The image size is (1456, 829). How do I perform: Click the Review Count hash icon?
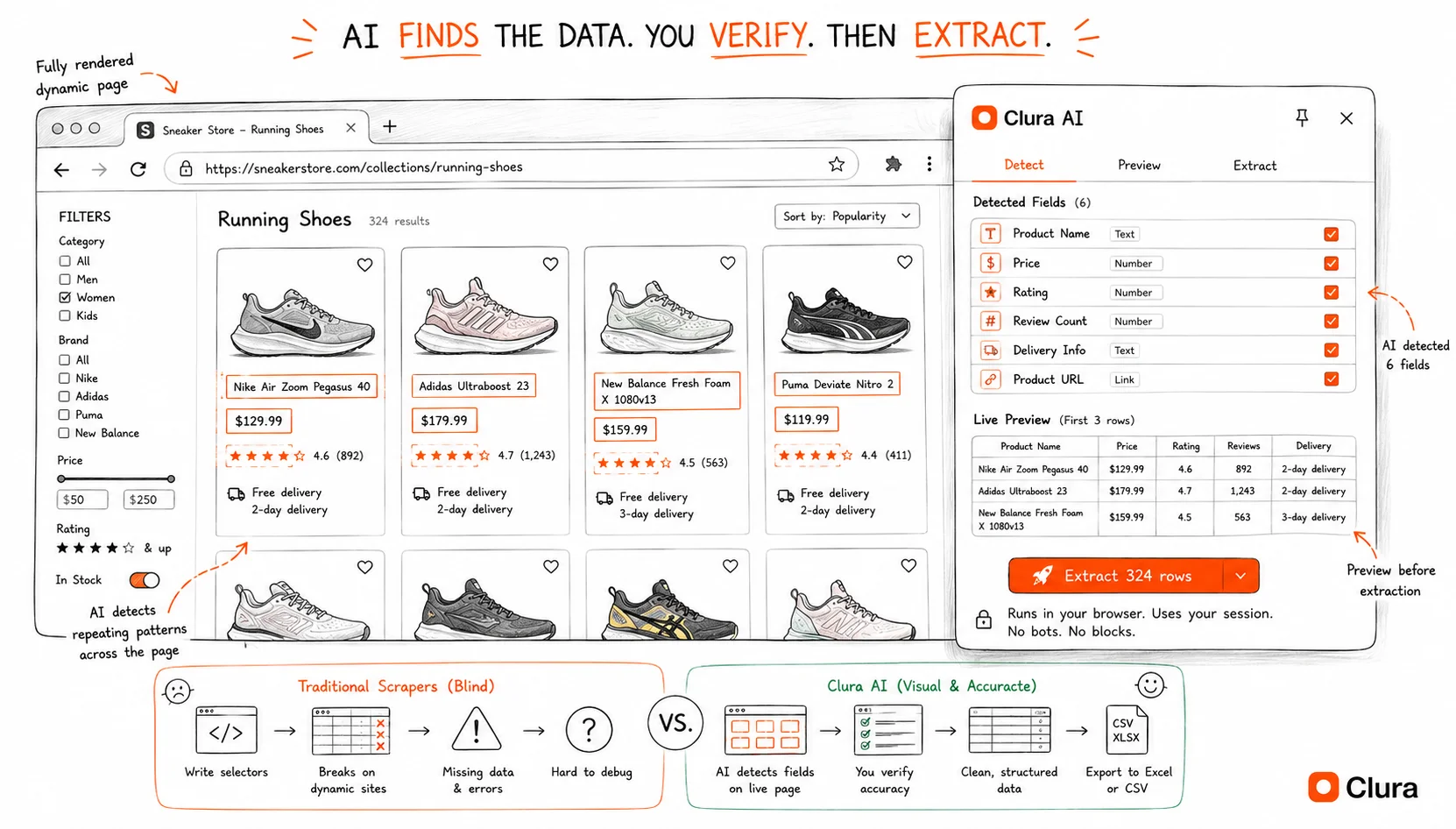990,321
